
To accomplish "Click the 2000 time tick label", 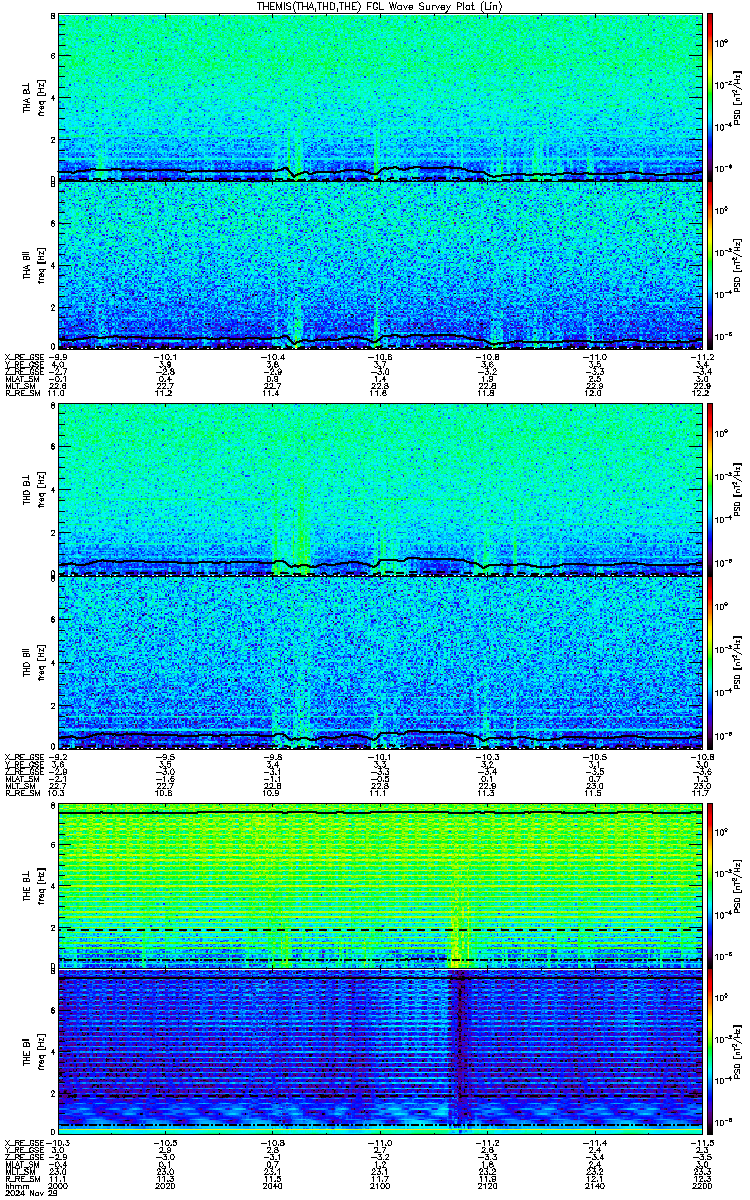I will pos(59,1185).
